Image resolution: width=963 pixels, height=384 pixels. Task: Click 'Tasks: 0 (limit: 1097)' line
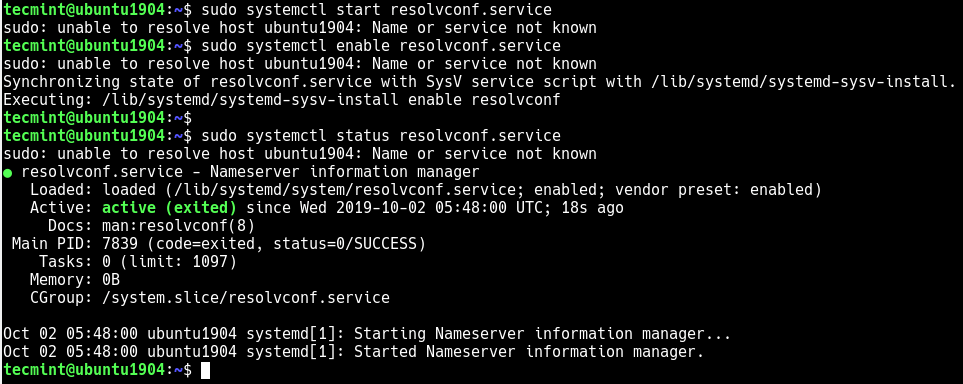pyautogui.click(x=138, y=262)
